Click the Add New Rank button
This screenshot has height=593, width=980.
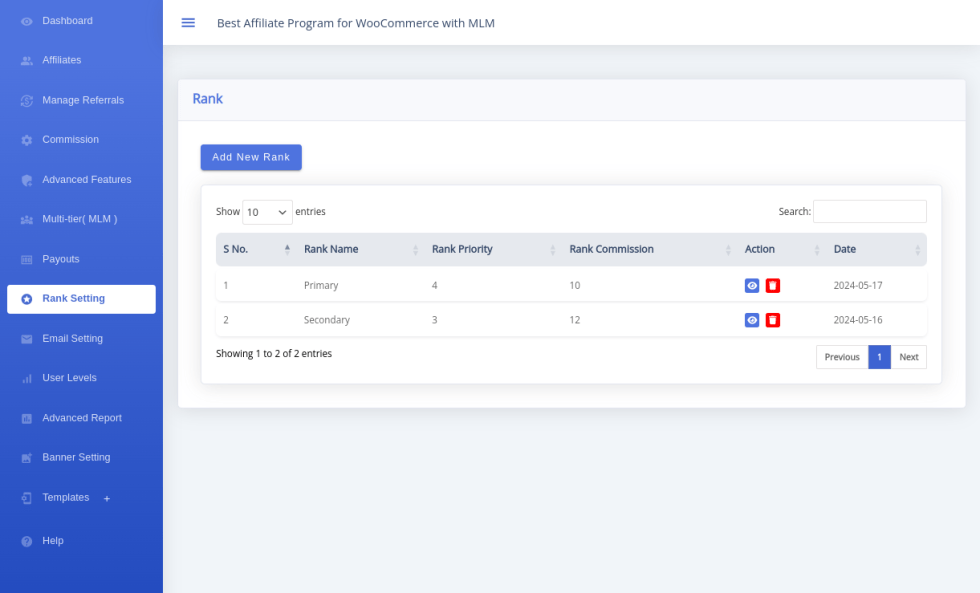pos(251,158)
